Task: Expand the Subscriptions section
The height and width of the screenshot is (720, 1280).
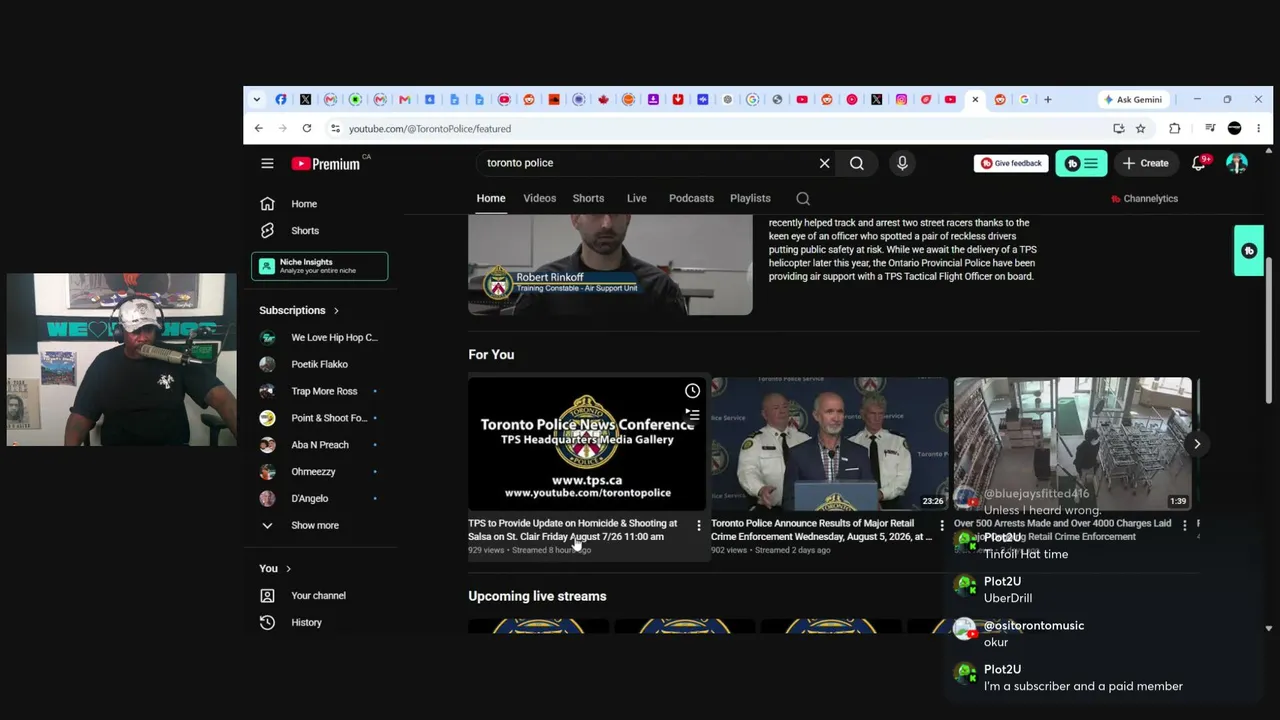Action: pos(300,310)
